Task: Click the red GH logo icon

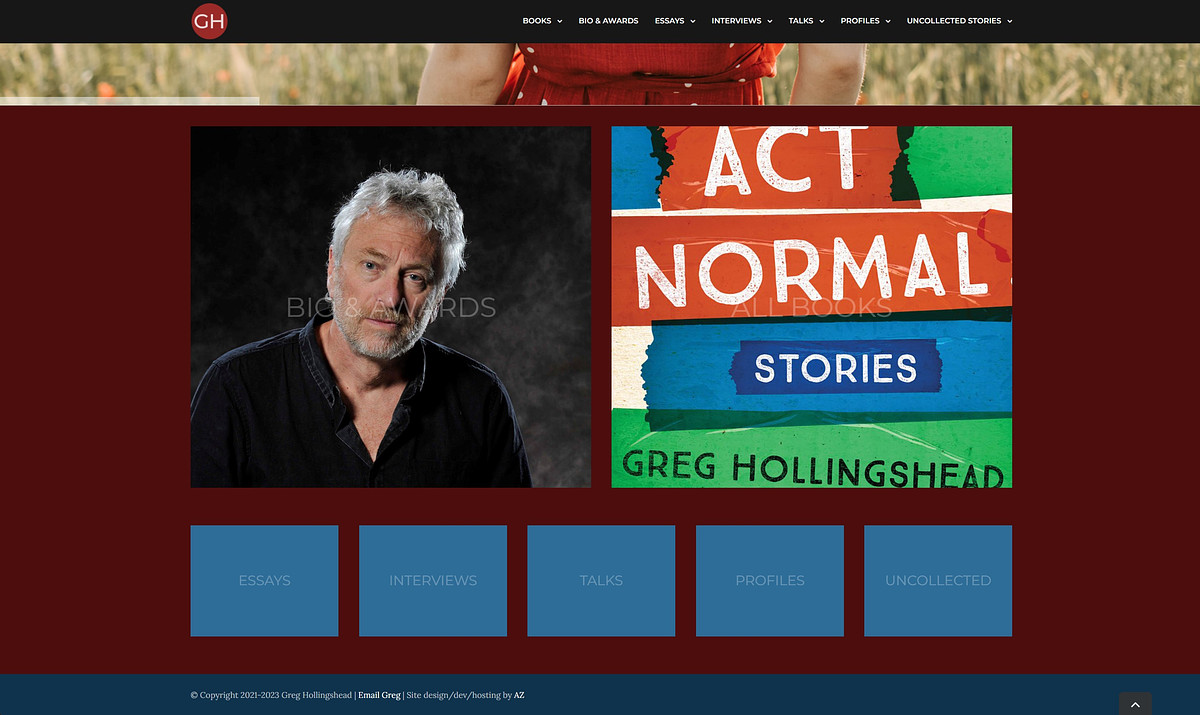Action: point(209,20)
